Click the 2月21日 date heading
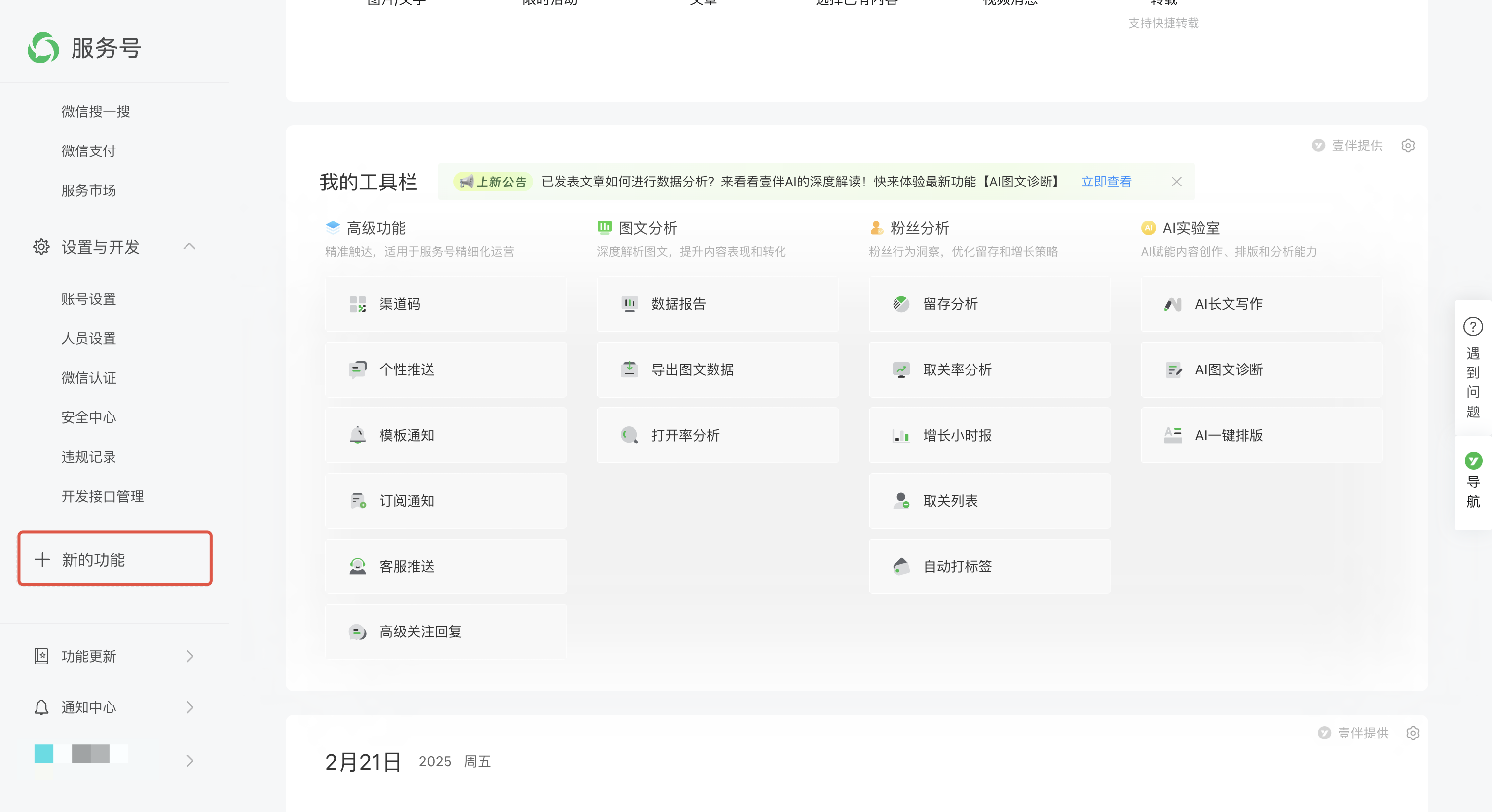Image resolution: width=1492 pixels, height=812 pixels. (x=363, y=762)
